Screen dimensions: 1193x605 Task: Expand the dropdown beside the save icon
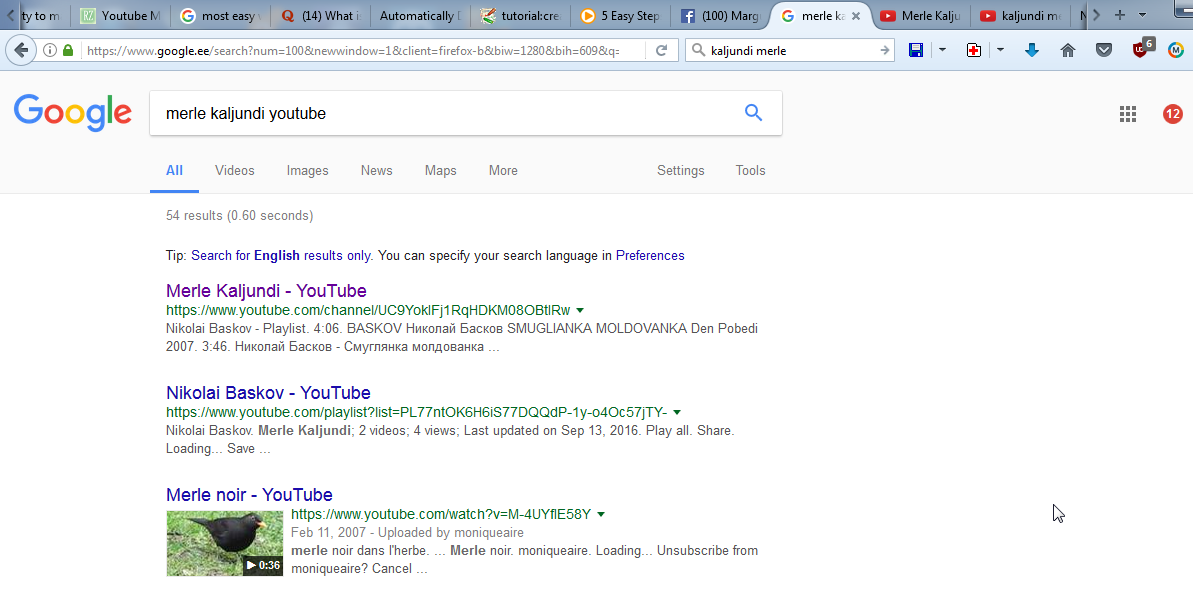[x=942, y=50]
